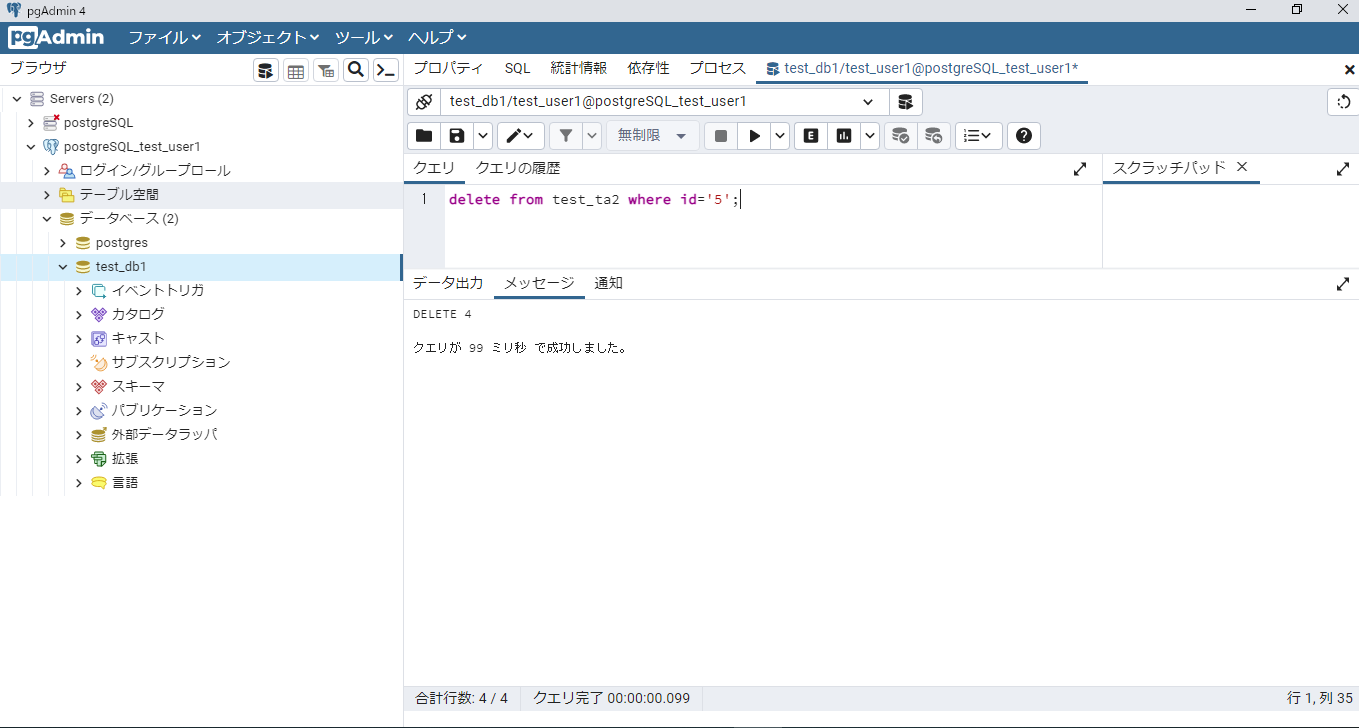The image size is (1359, 728).
Task: Switch to the Statistics (統計情報) tab
Action: pyautogui.click(x=578, y=68)
